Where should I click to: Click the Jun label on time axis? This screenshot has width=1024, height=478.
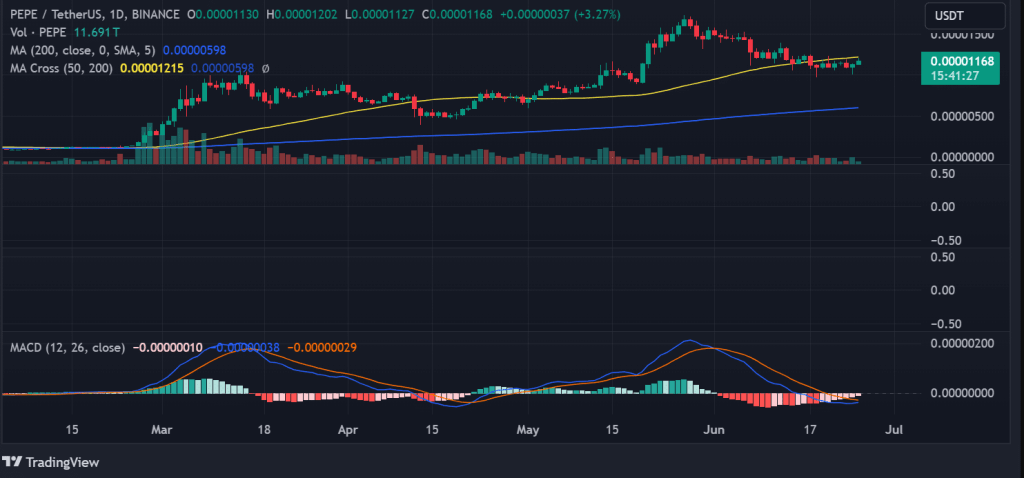click(715, 430)
